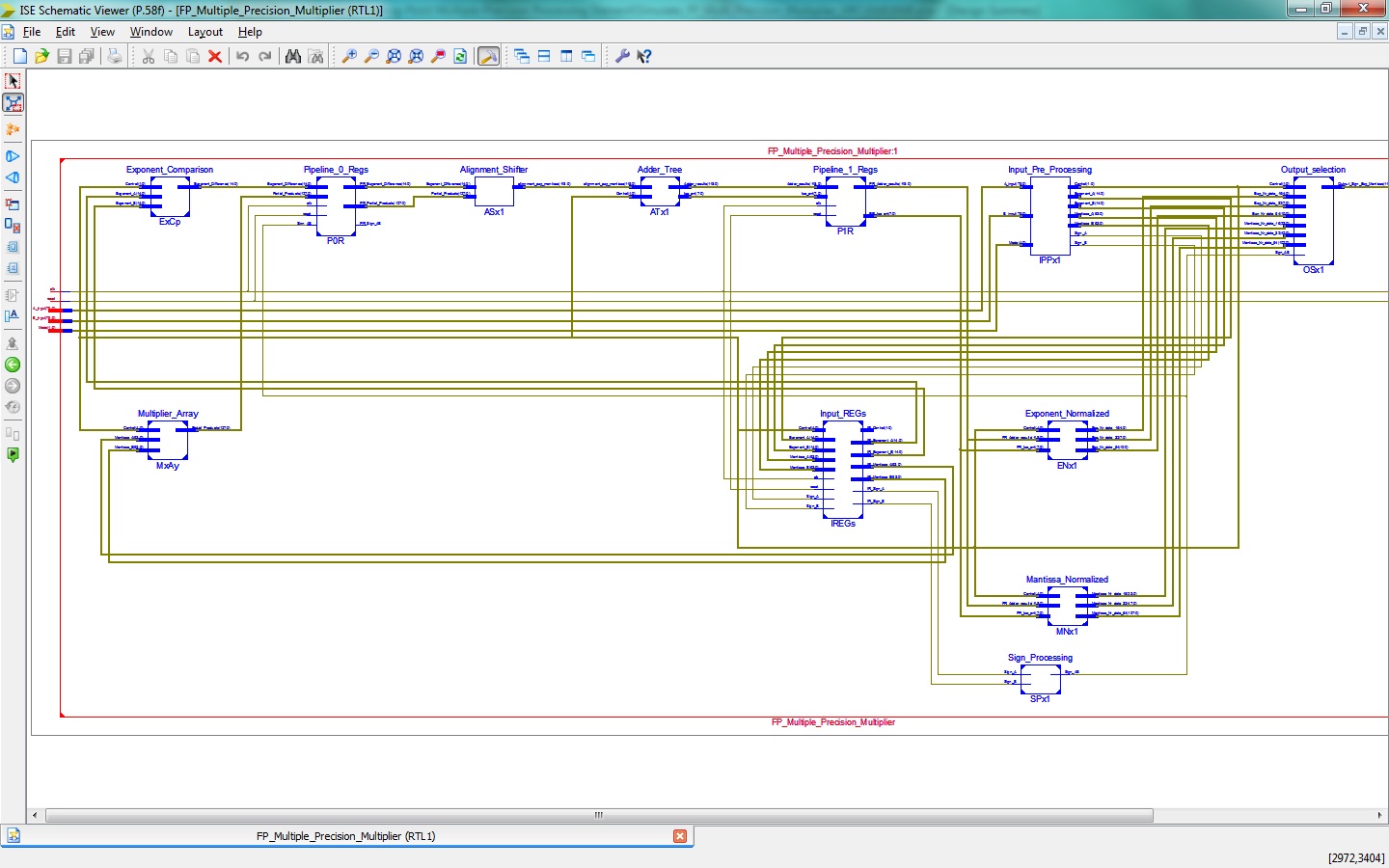Click the Find in Files binoculars icon
The image size is (1389, 868).
click(315, 57)
